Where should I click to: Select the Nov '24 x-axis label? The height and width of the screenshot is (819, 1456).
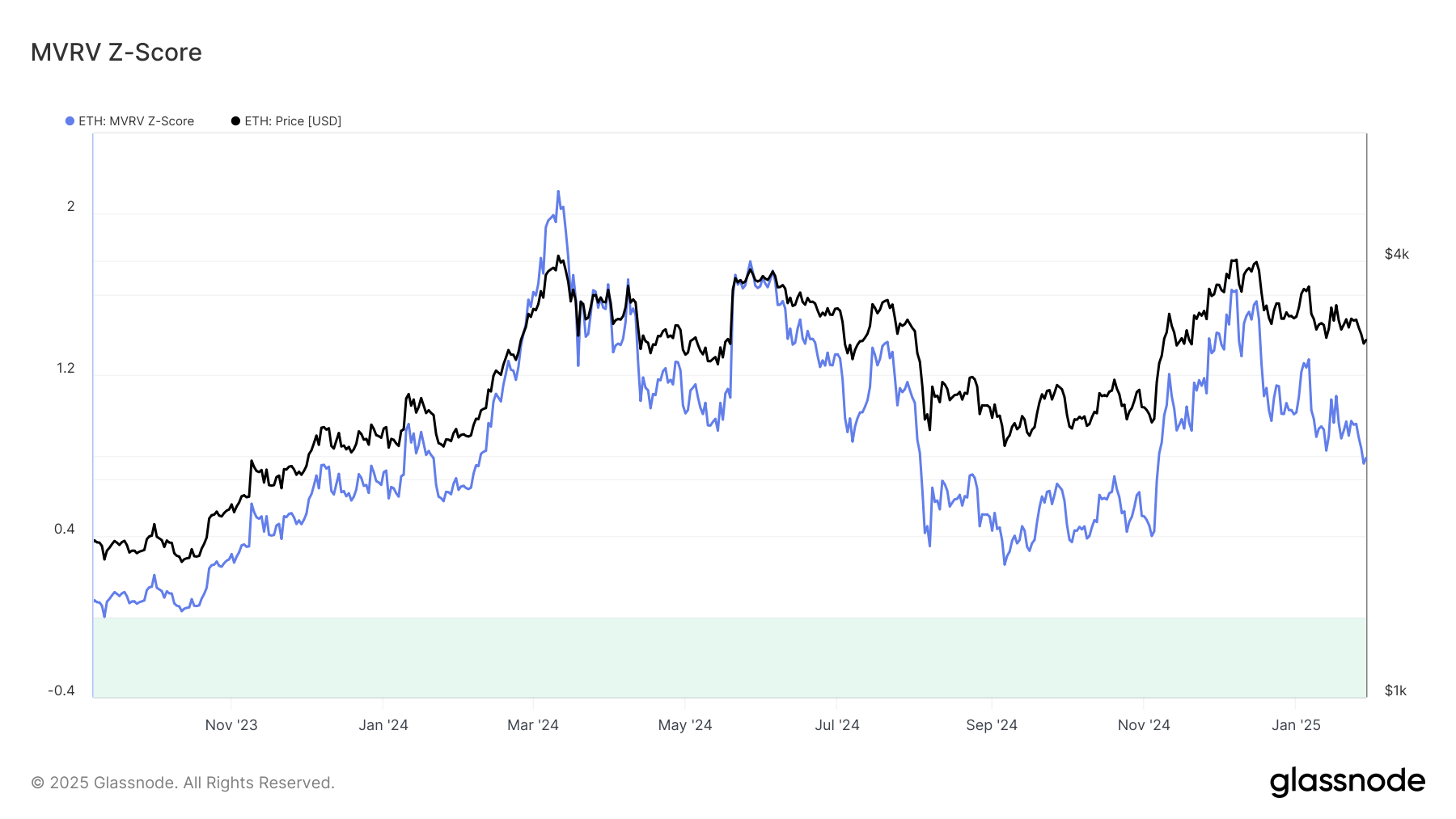coord(1144,725)
